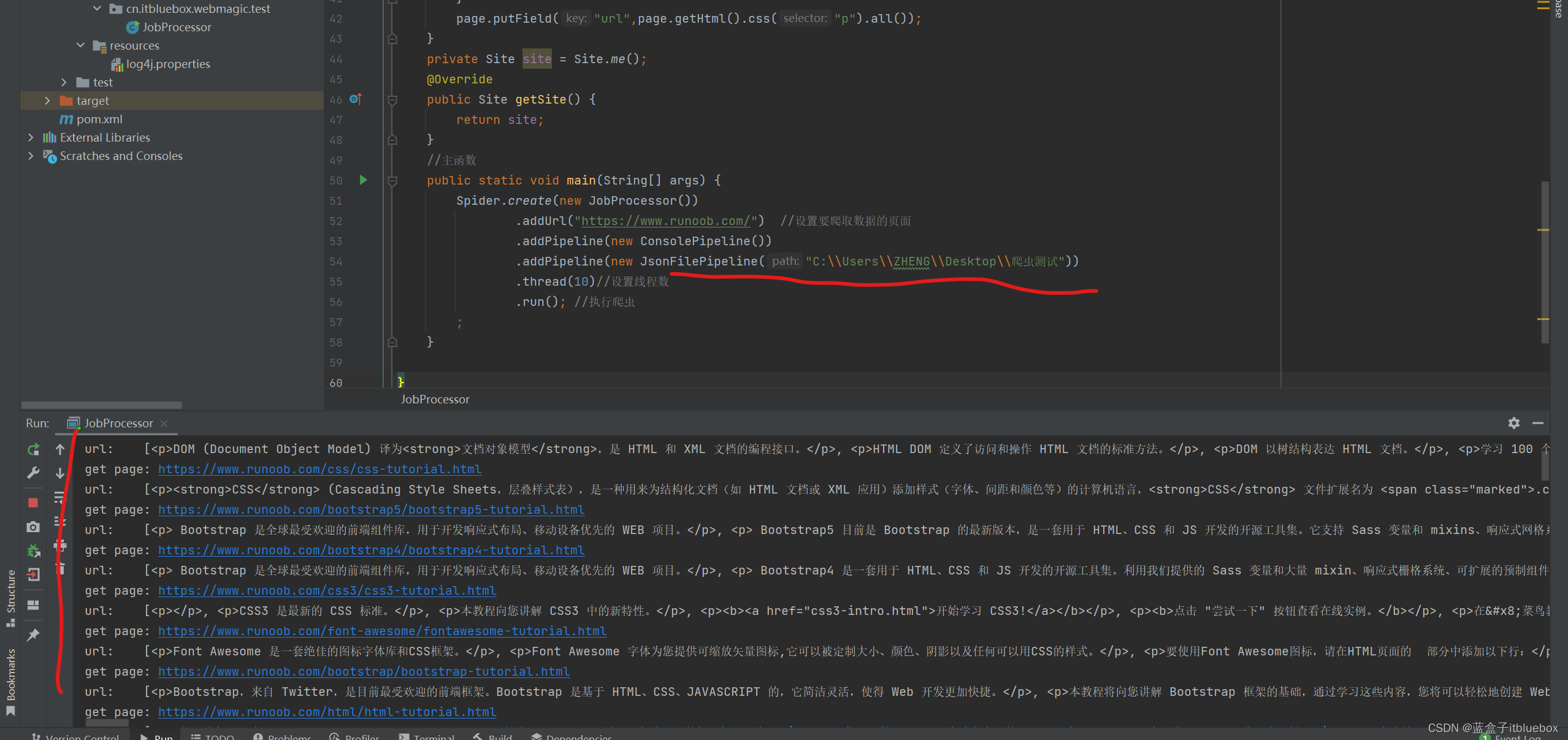The height and width of the screenshot is (740, 1568).
Task: Click the green run arrow beside main method
Action: coord(363,180)
